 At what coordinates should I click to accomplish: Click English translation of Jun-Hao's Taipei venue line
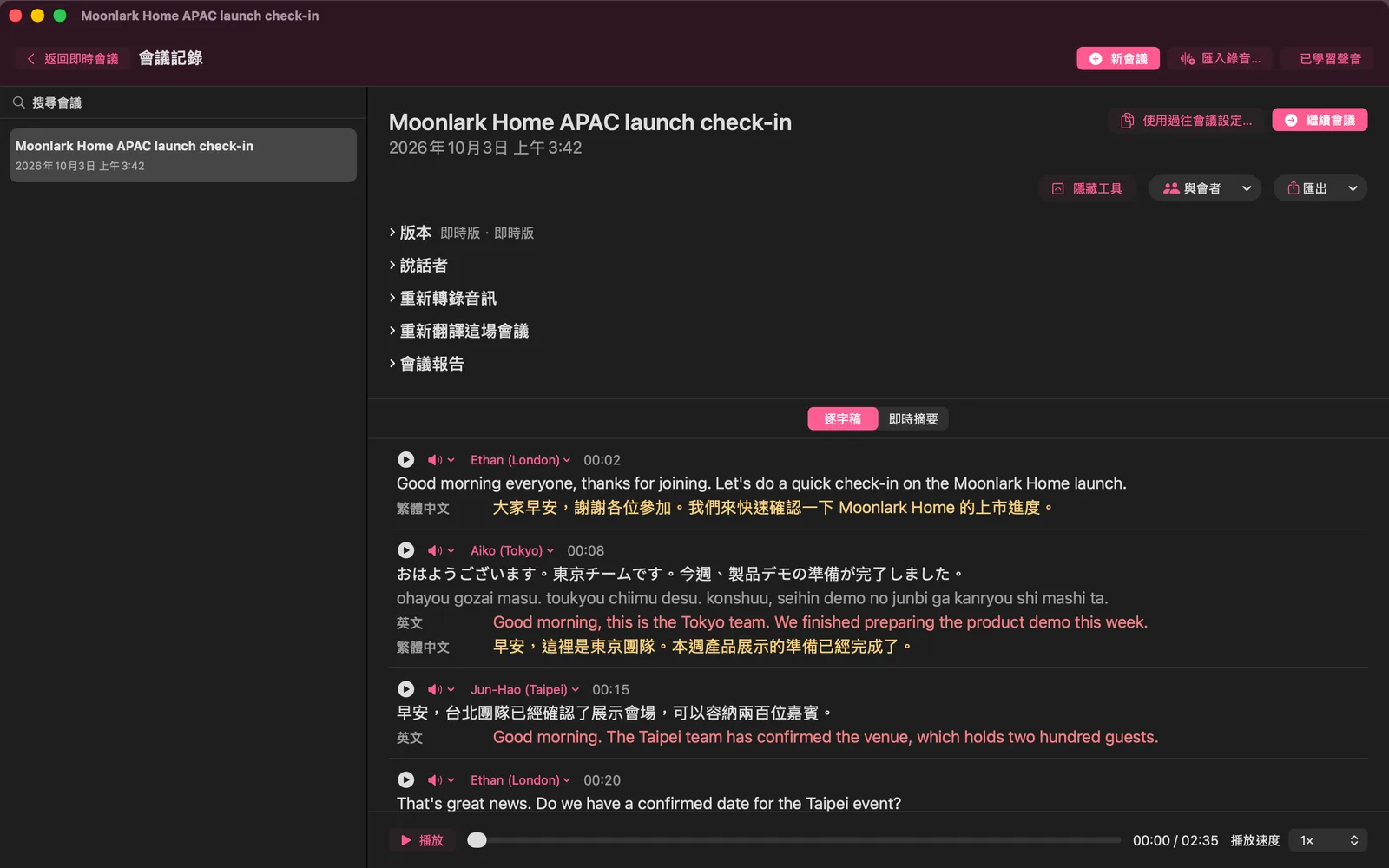pyautogui.click(x=826, y=737)
